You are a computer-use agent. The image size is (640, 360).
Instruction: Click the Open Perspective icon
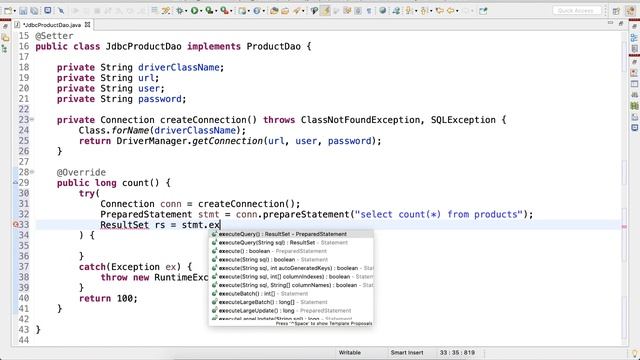point(616,11)
